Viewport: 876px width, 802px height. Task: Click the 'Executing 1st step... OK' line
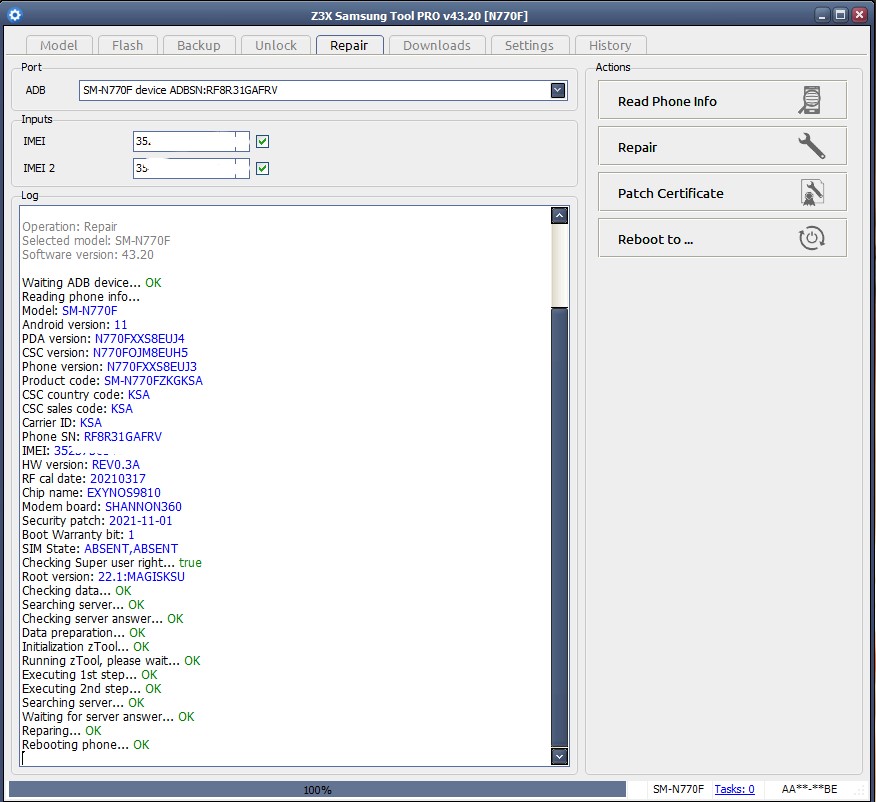89,674
